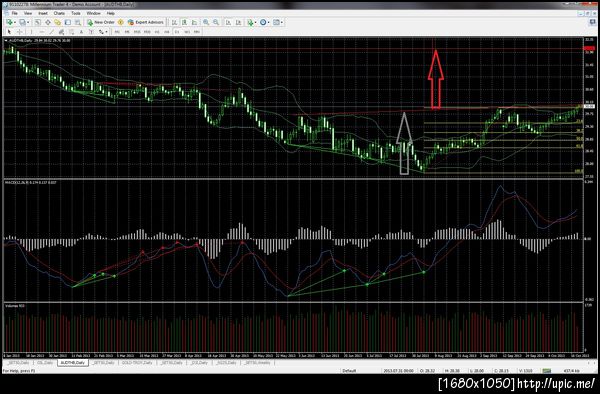Image resolution: width=600 pixels, height=394 pixels.
Task: Set timeframe to W1
Action: (187, 32)
